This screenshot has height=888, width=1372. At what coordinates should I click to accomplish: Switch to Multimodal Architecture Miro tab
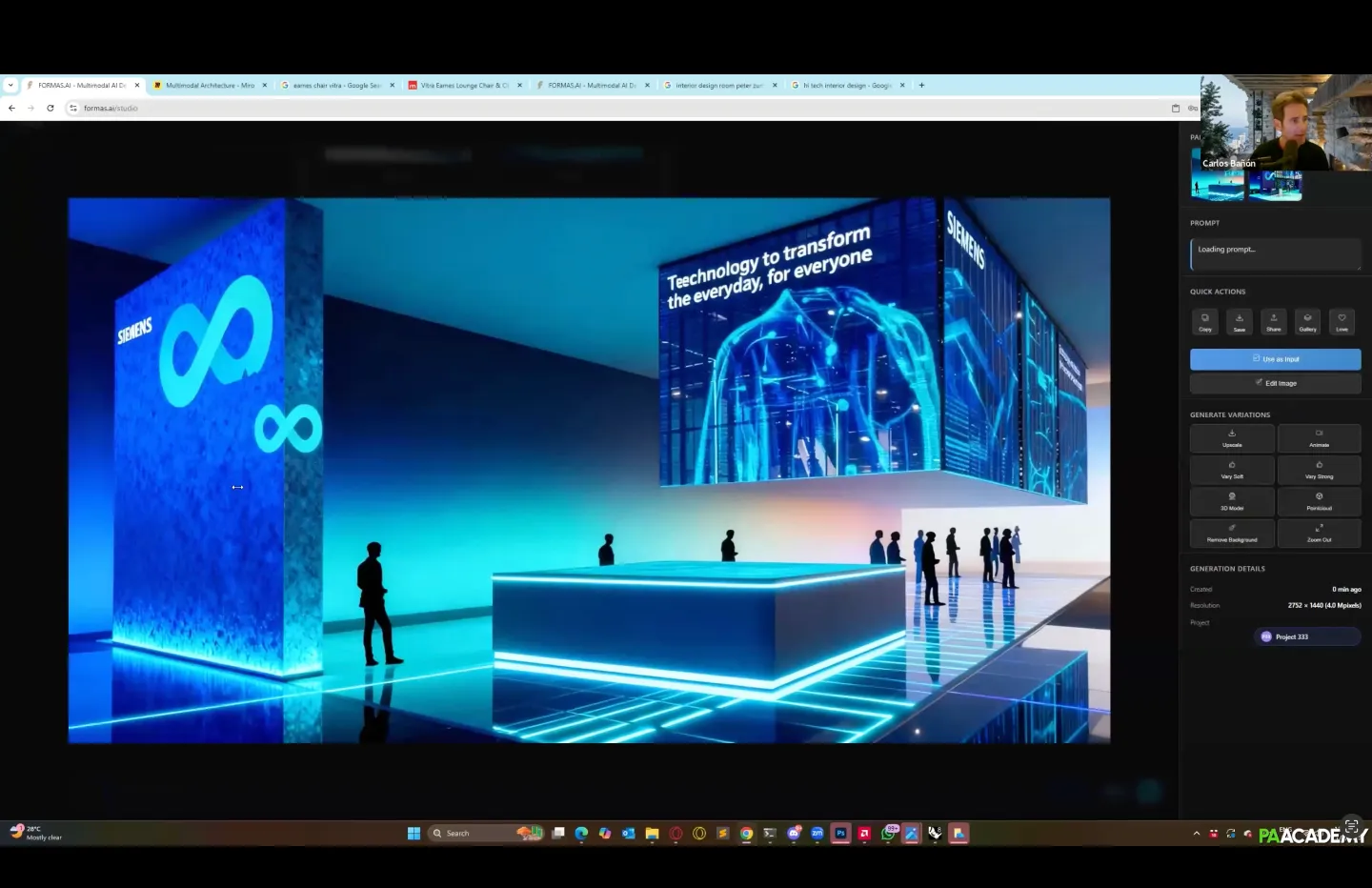point(210,85)
